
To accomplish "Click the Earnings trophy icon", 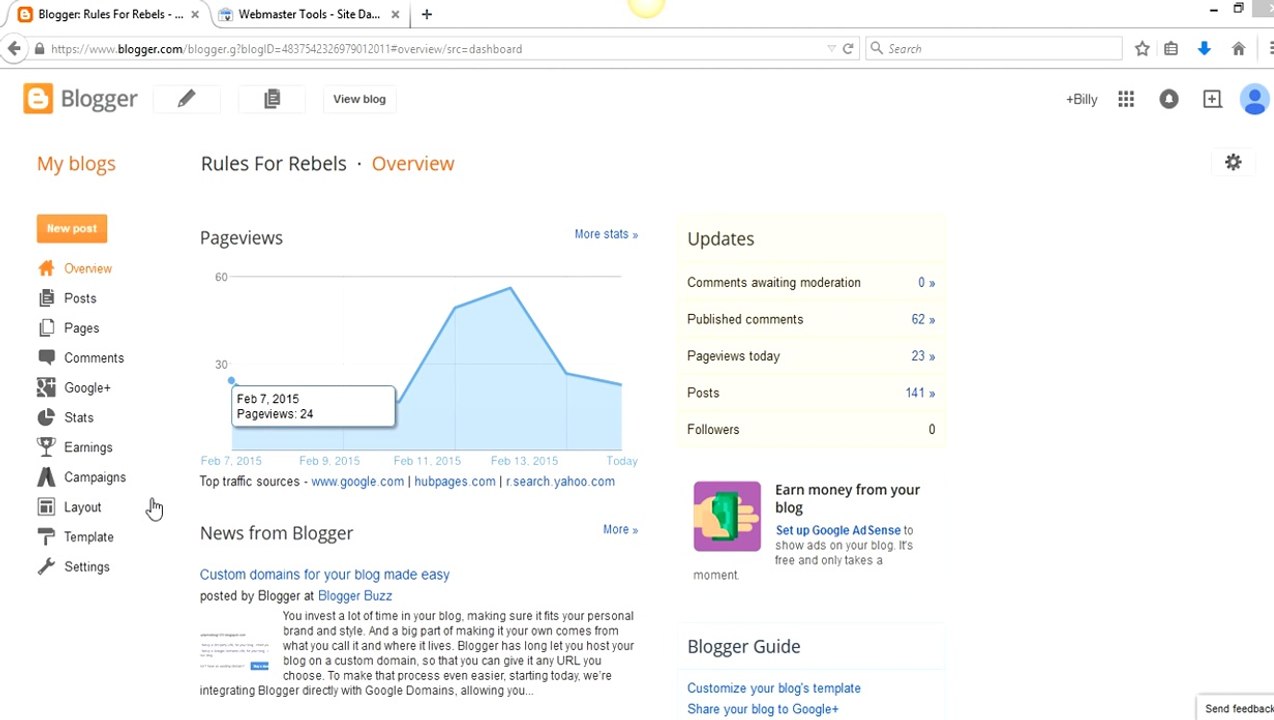I will (x=46, y=447).
